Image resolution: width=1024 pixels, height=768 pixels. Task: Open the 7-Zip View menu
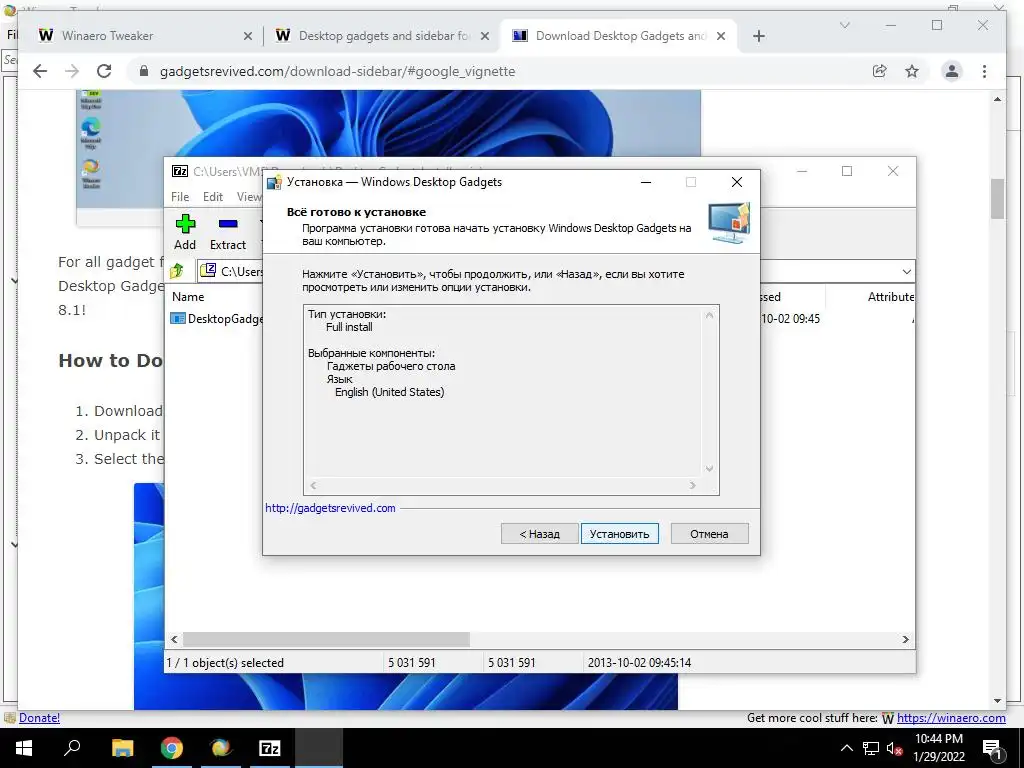(249, 197)
